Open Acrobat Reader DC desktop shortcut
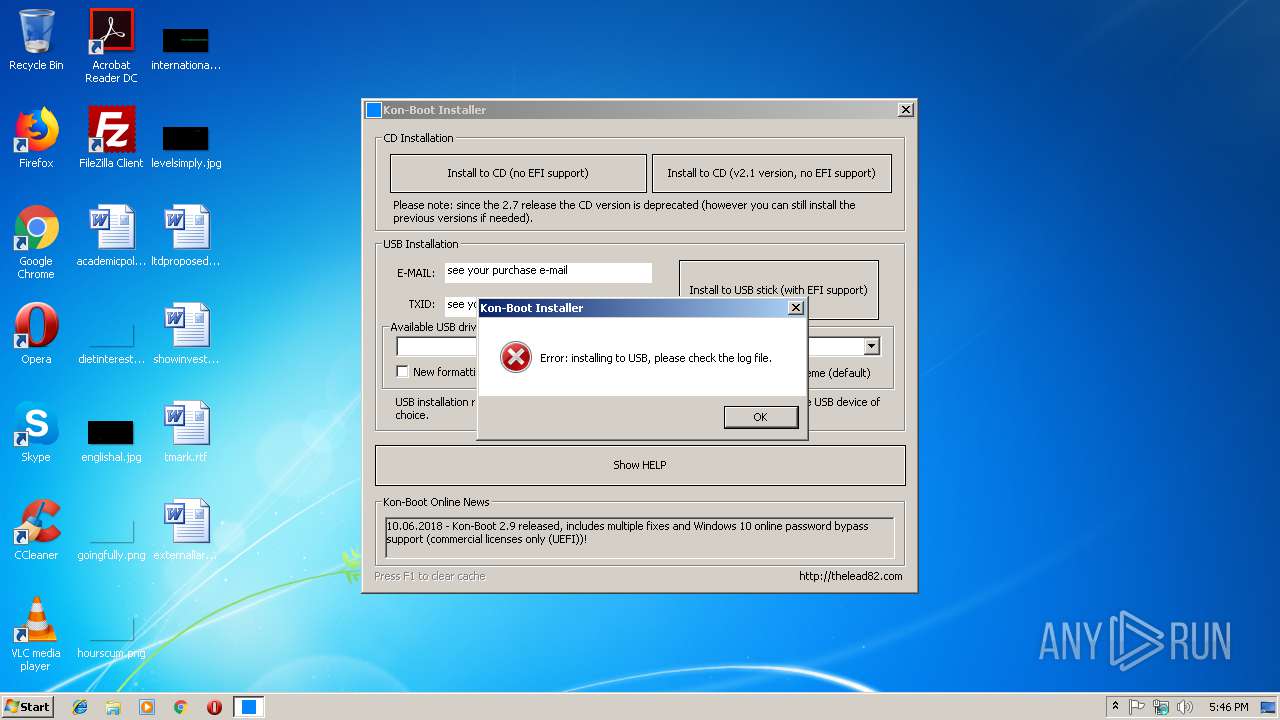The height and width of the screenshot is (720, 1280). pos(111,46)
